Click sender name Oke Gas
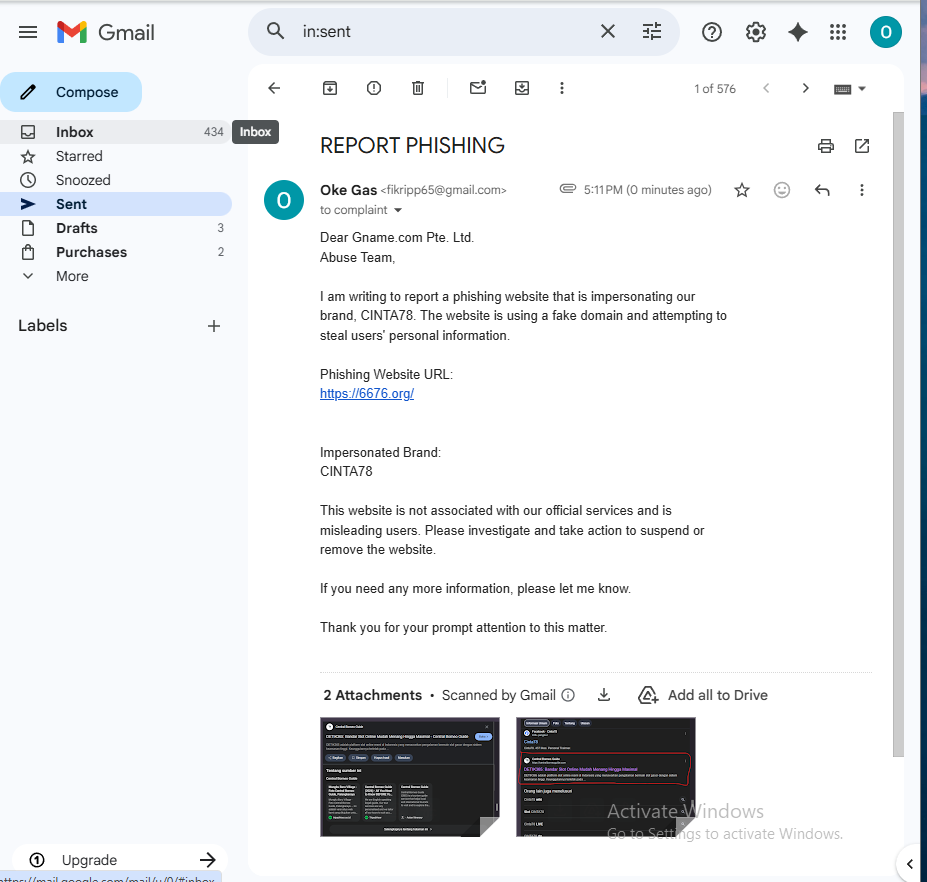 click(348, 190)
